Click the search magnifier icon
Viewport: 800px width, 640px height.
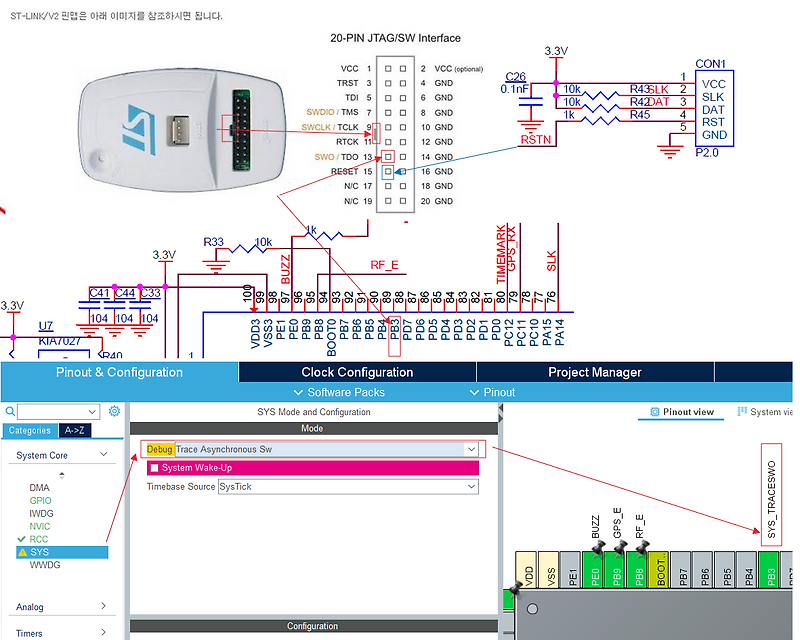tap(9, 410)
